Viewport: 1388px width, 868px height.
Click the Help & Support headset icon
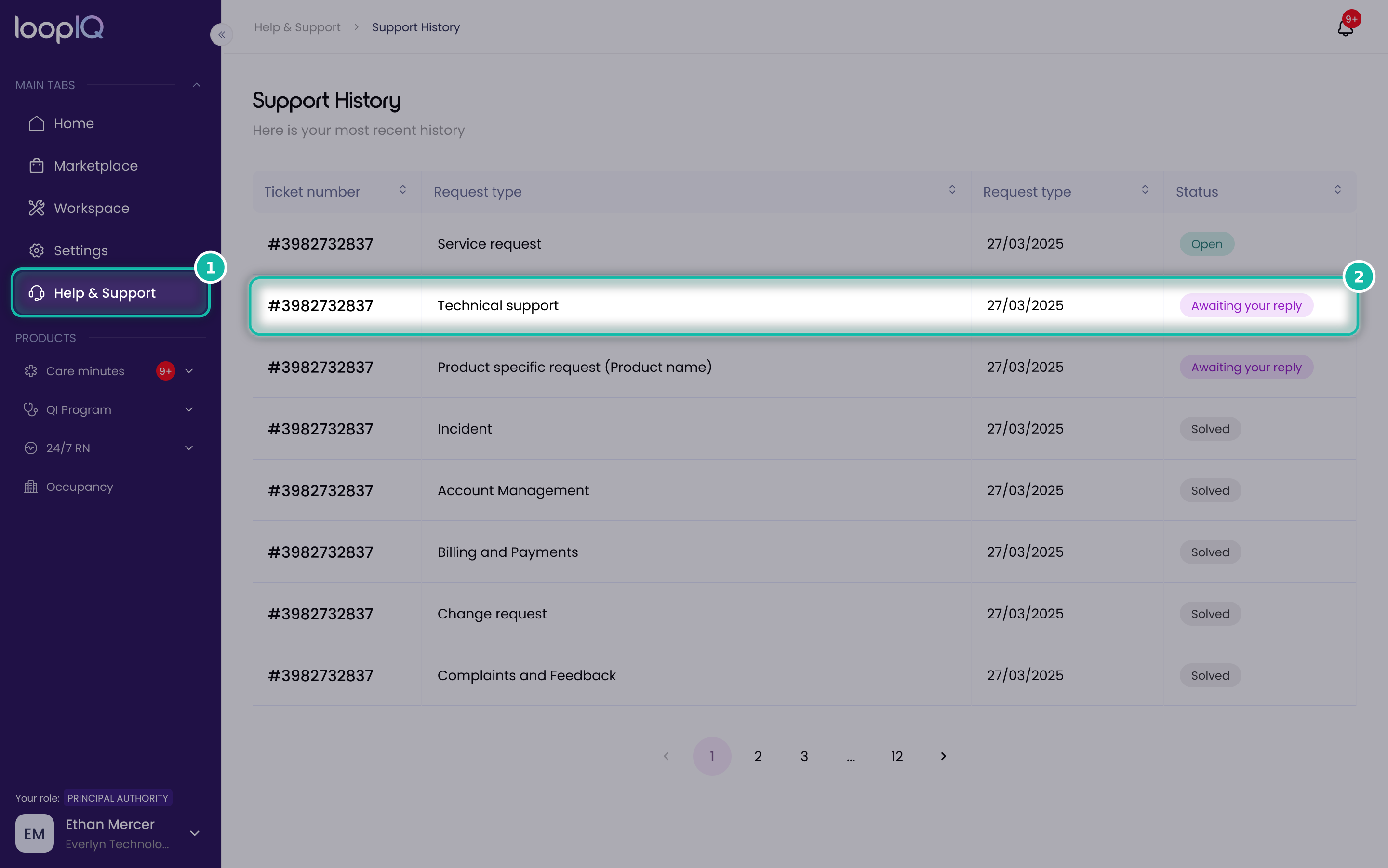[x=37, y=293]
